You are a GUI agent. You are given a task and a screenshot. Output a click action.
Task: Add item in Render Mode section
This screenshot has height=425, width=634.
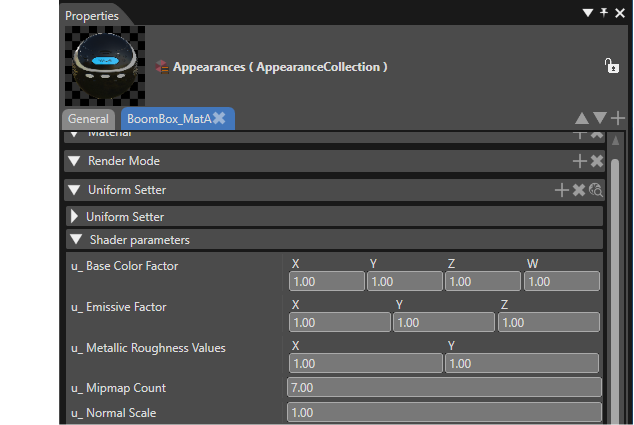[580, 161]
